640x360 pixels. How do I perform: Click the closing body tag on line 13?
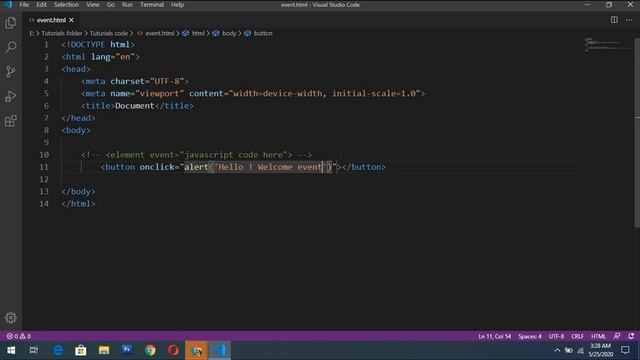click(x=78, y=191)
